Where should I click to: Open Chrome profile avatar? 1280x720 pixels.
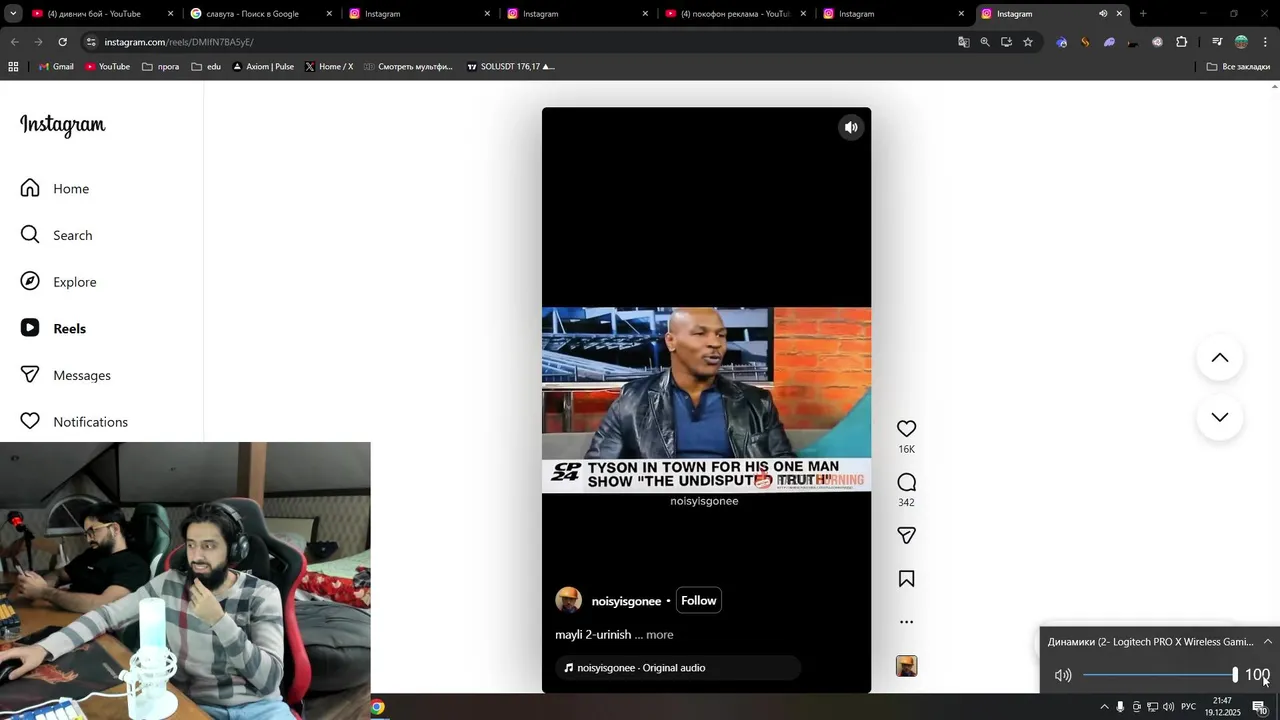[1241, 42]
